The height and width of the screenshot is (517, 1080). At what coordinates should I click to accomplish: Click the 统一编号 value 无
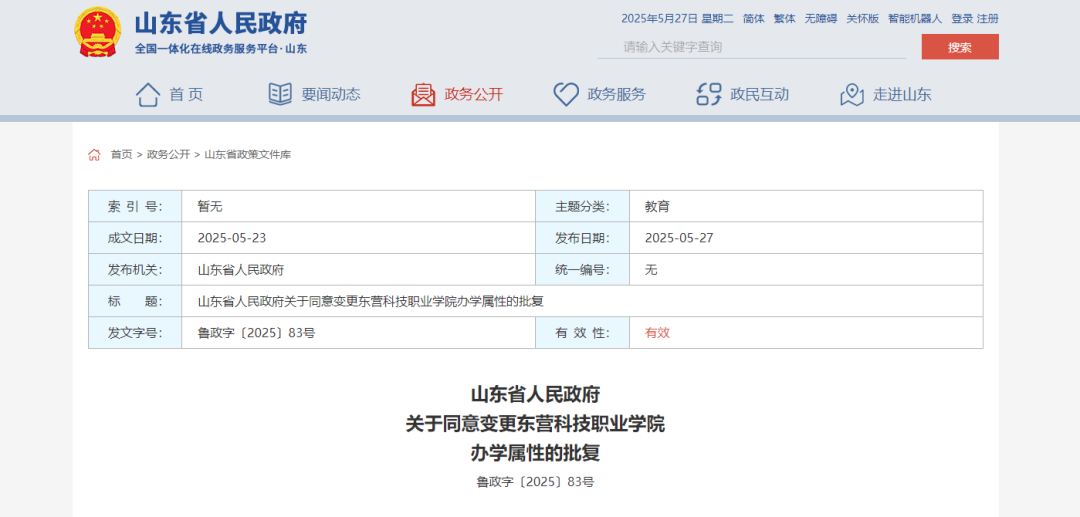click(651, 270)
